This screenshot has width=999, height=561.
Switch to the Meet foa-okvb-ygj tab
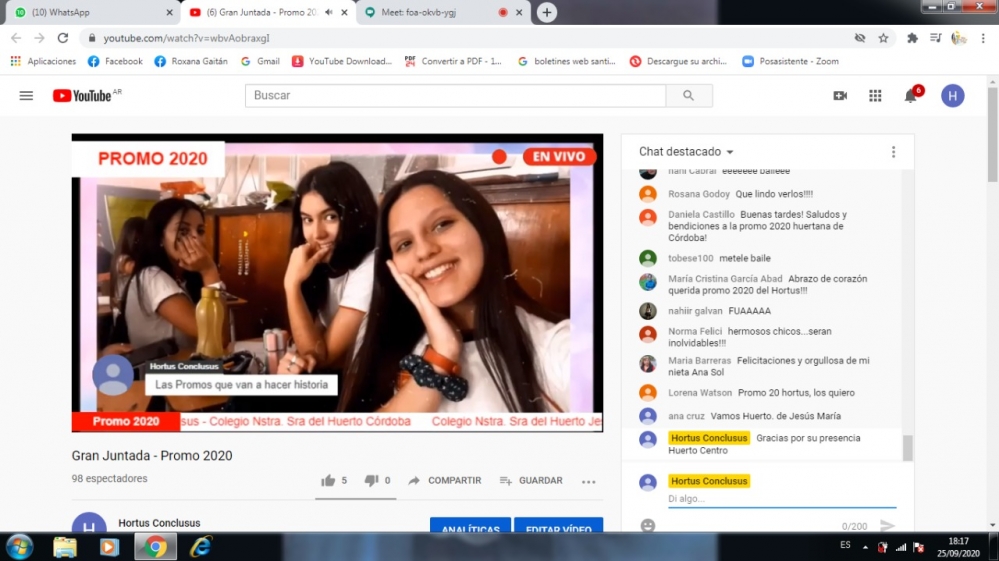443,12
